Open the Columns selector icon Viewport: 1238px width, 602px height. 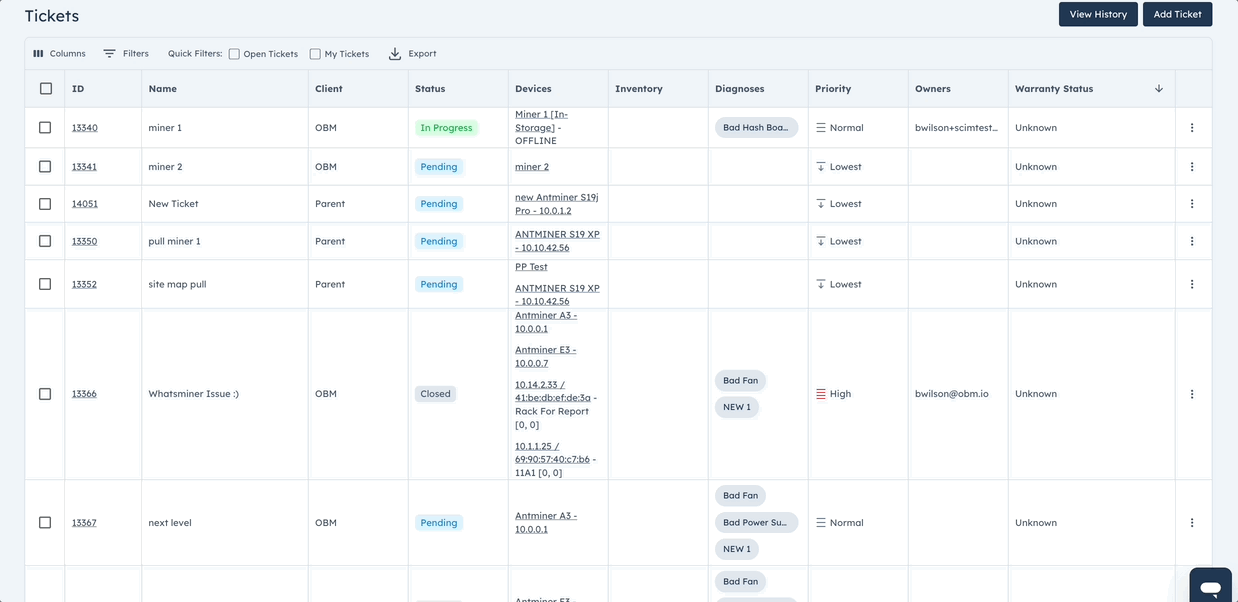click(38, 54)
